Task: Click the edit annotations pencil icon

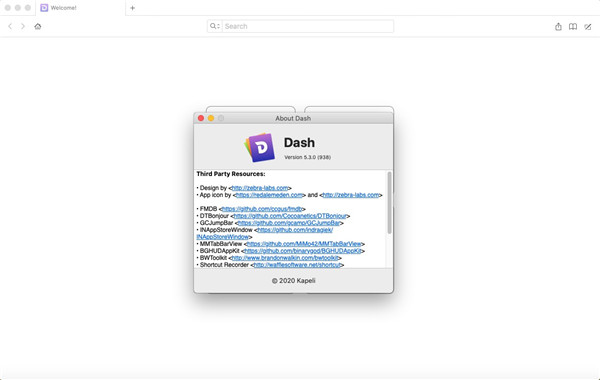Action: click(x=588, y=26)
